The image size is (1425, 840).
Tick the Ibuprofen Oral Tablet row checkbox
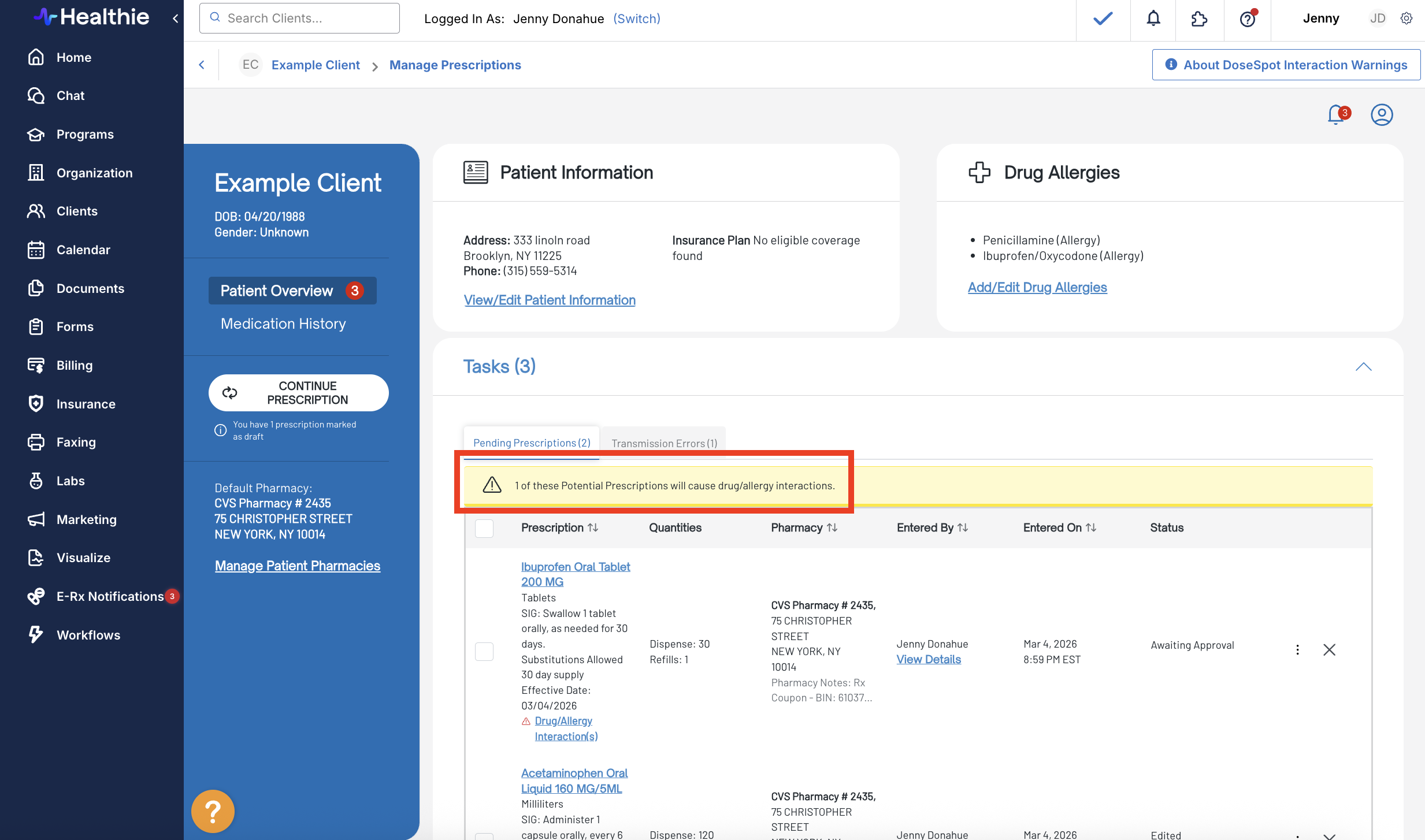coord(484,652)
